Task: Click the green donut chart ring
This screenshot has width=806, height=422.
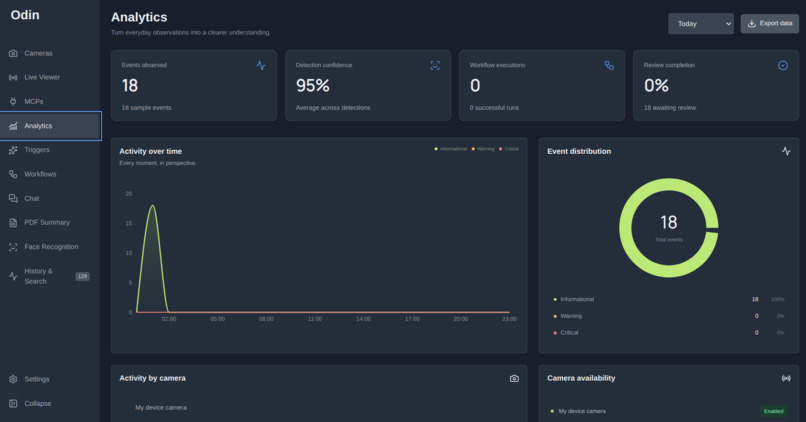Action: [x=626, y=228]
